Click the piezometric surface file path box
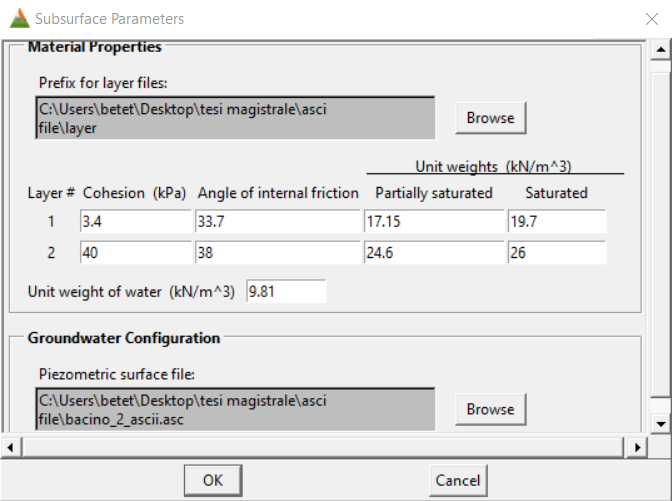This screenshot has width=672, height=501. (235, 408)
